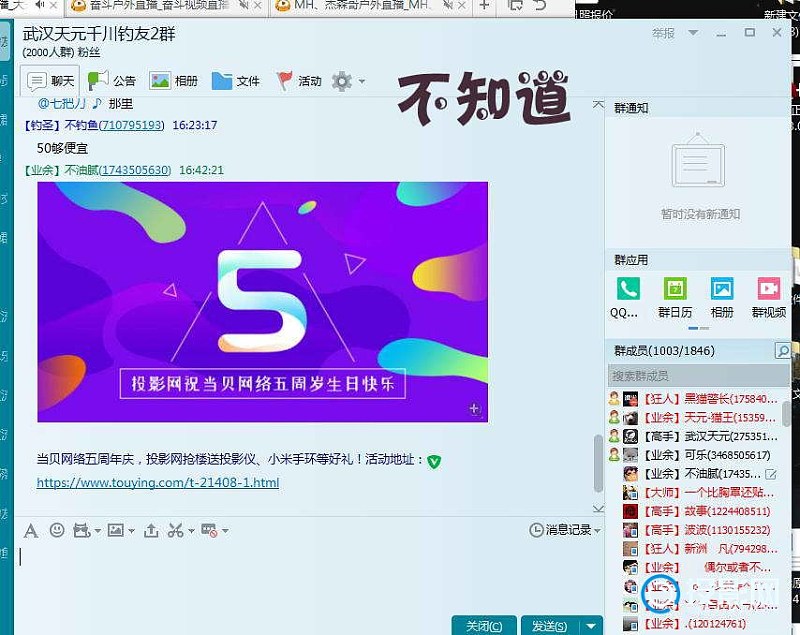800x635 pixels.
Task: Expand the scissors screenshot dropdown arrow
Action: (191, 531)
